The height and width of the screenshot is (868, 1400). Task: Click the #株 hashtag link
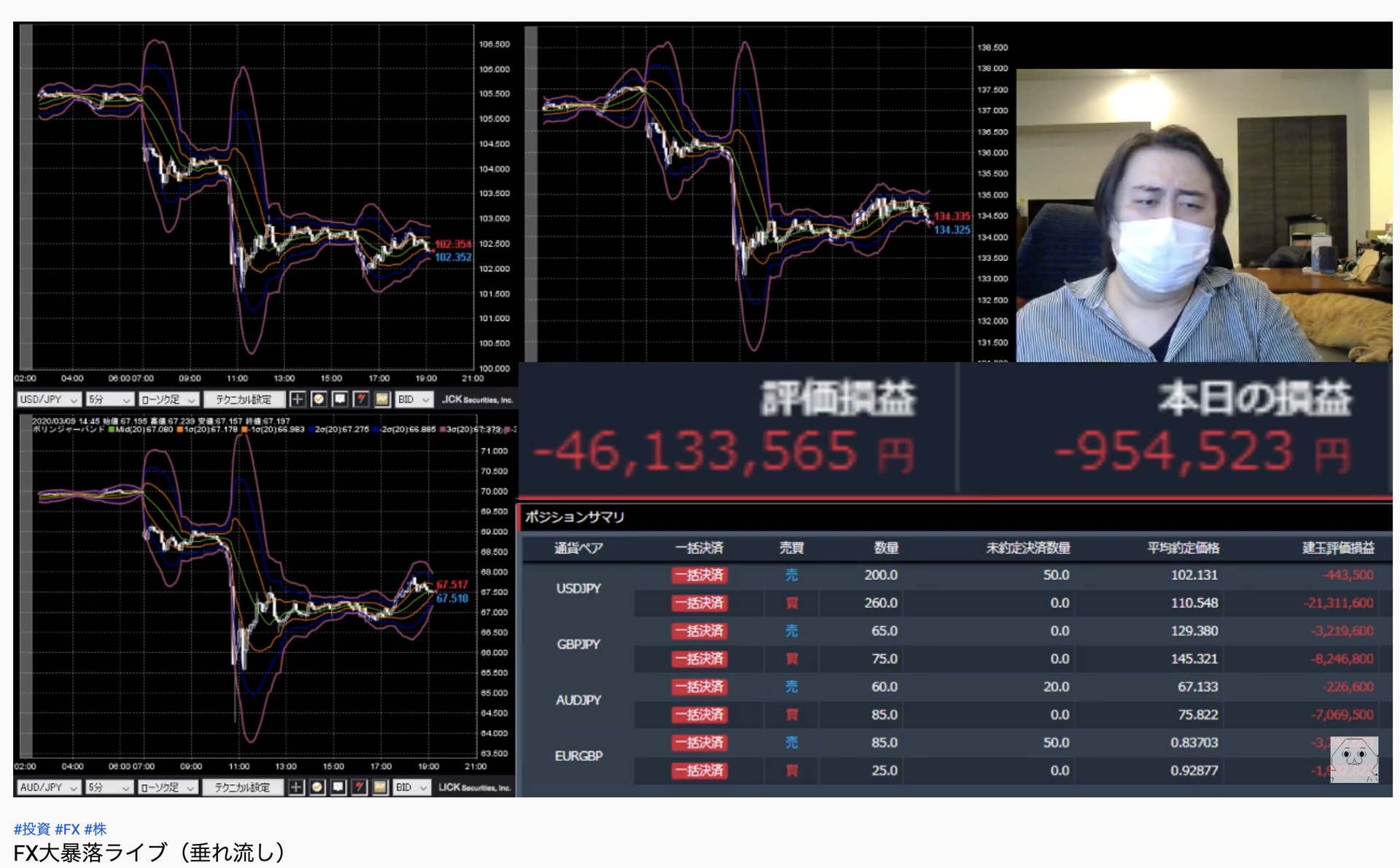coord(96,829)
